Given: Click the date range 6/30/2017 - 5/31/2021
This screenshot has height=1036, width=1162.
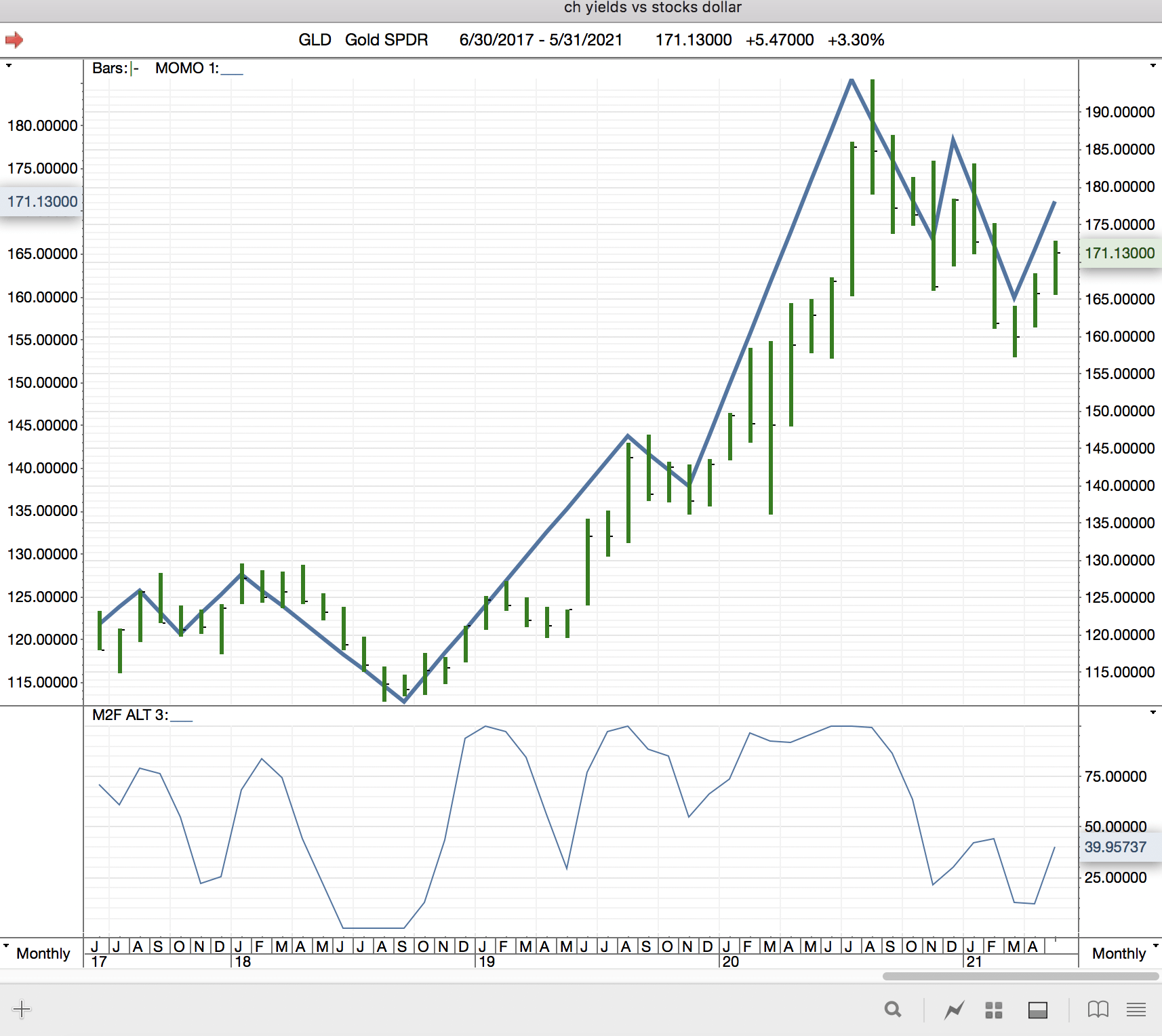Looking at the screenshot, I should 541,40.
